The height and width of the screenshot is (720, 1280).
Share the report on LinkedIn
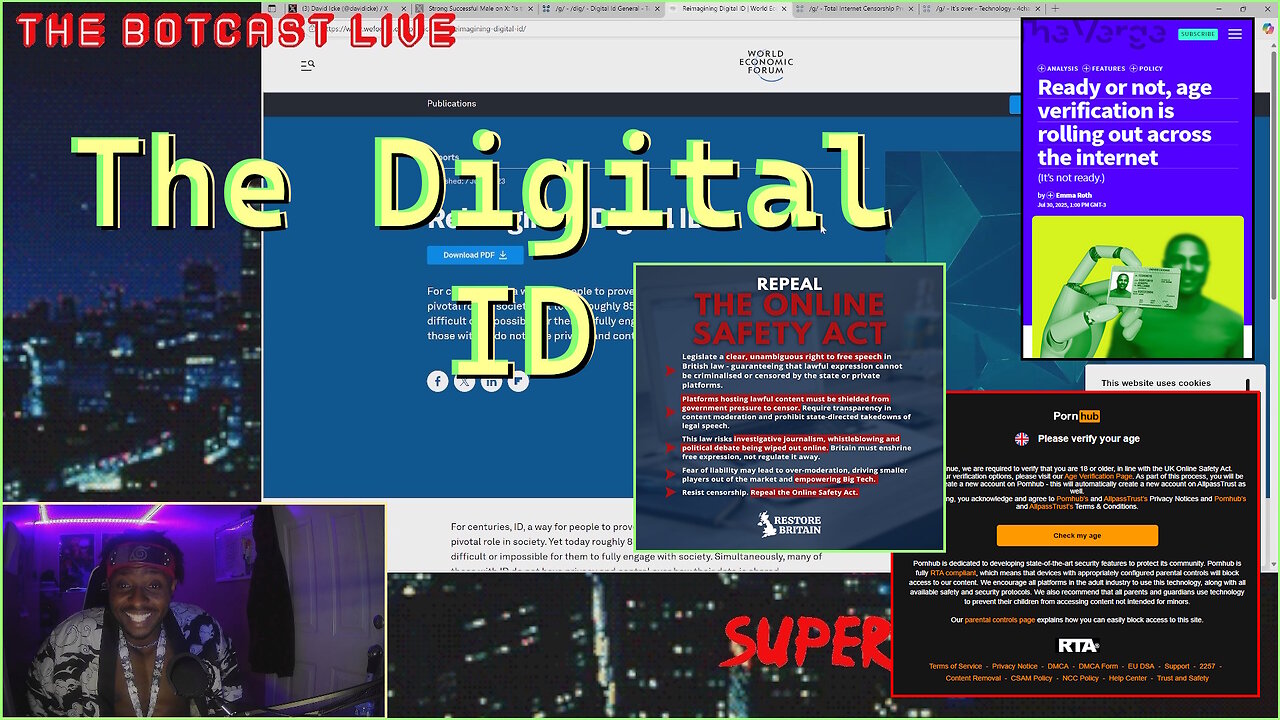(491, 381)
